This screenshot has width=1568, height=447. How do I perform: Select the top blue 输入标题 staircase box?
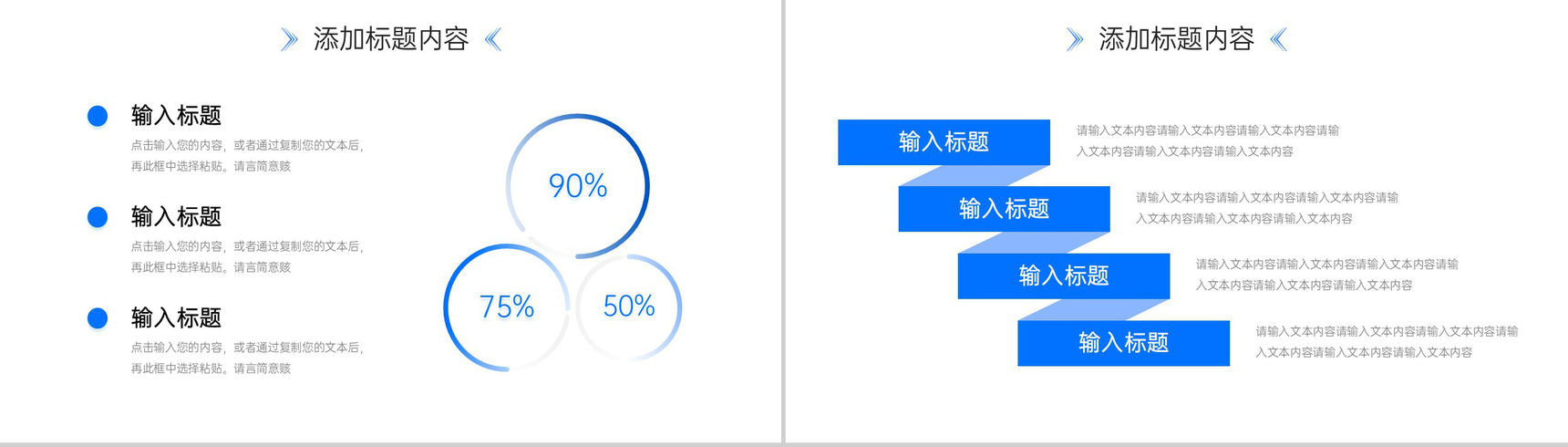pyautogui.click(x=944, y=142)
